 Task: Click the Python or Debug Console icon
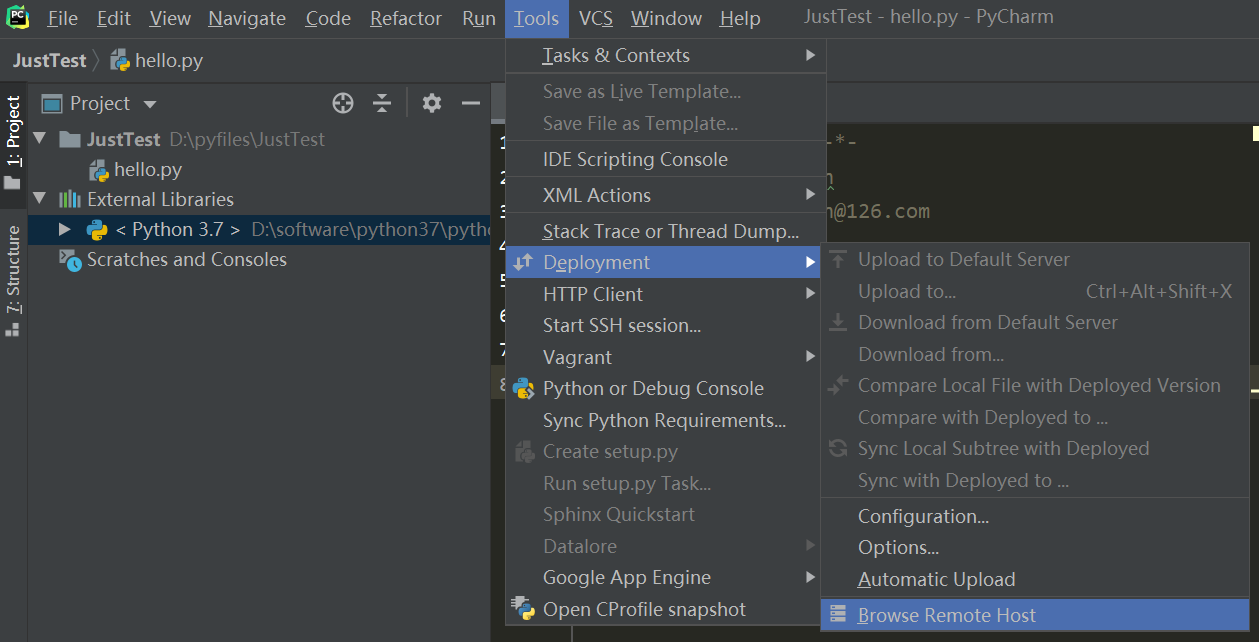pyautogui.click(x=524, y=388)
